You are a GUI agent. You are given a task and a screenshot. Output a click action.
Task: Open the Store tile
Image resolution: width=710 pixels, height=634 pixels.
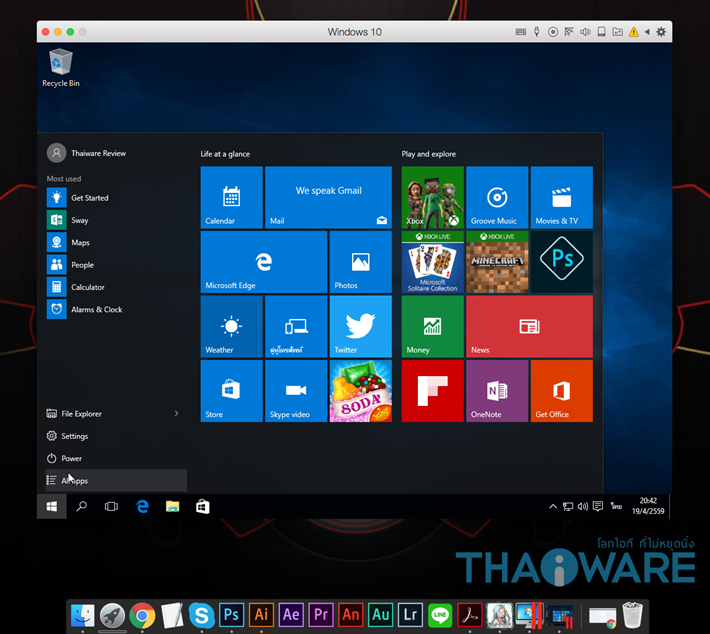(x=231, y=391)
